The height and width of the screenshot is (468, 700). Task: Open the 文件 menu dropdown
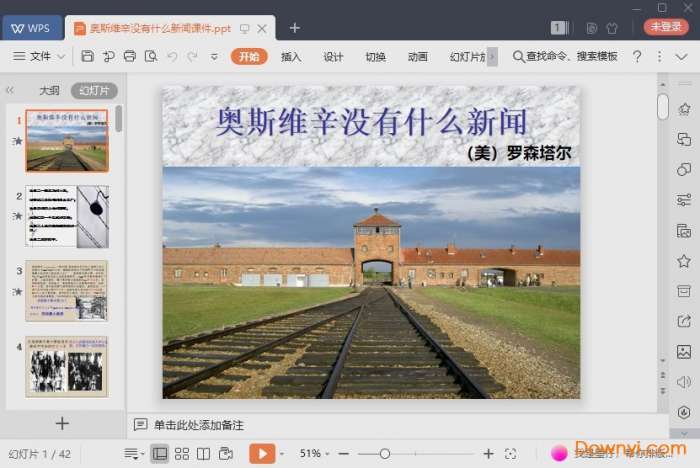[40, 57]
